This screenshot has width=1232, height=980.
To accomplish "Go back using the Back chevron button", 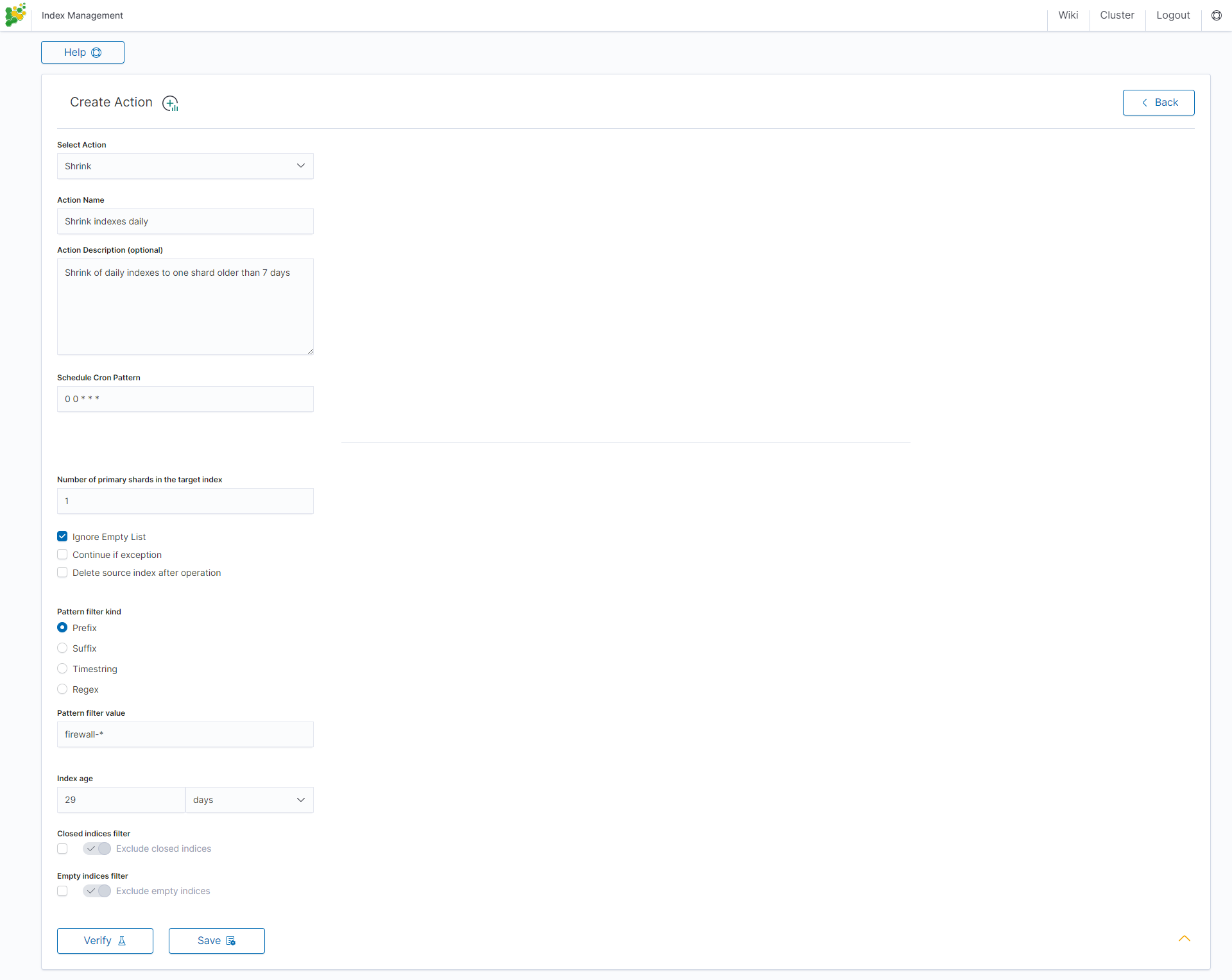I will 1158,103.
